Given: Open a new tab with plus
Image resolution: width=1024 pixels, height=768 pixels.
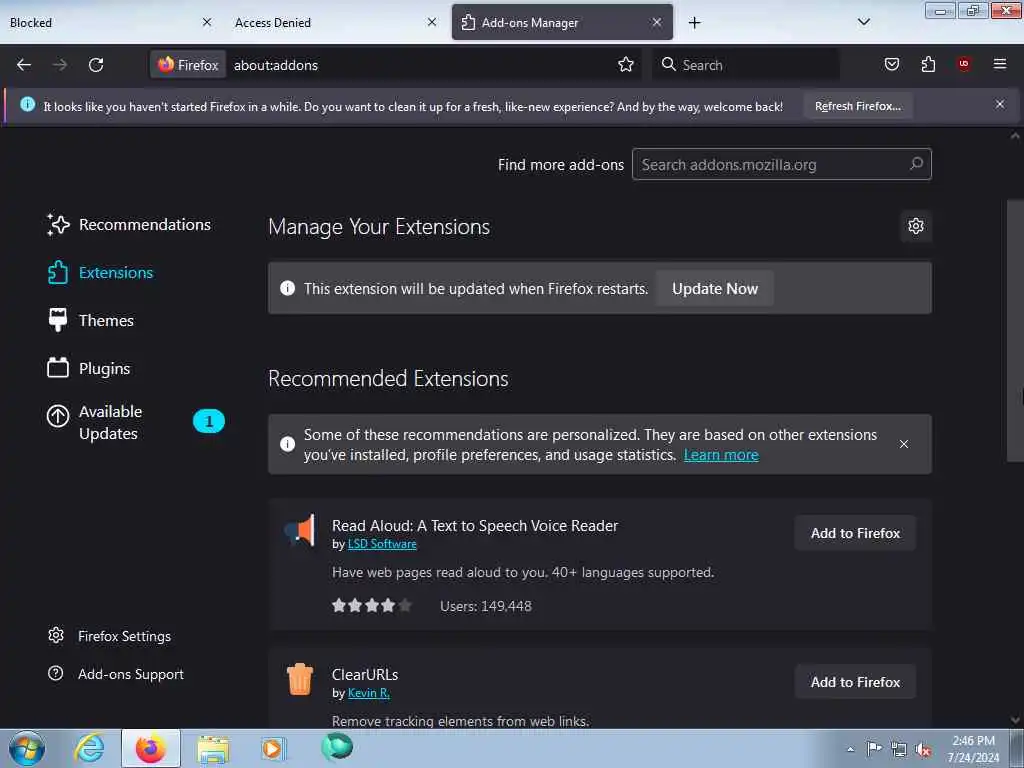Looking at the screenshot, I should [x=694, y=23].
